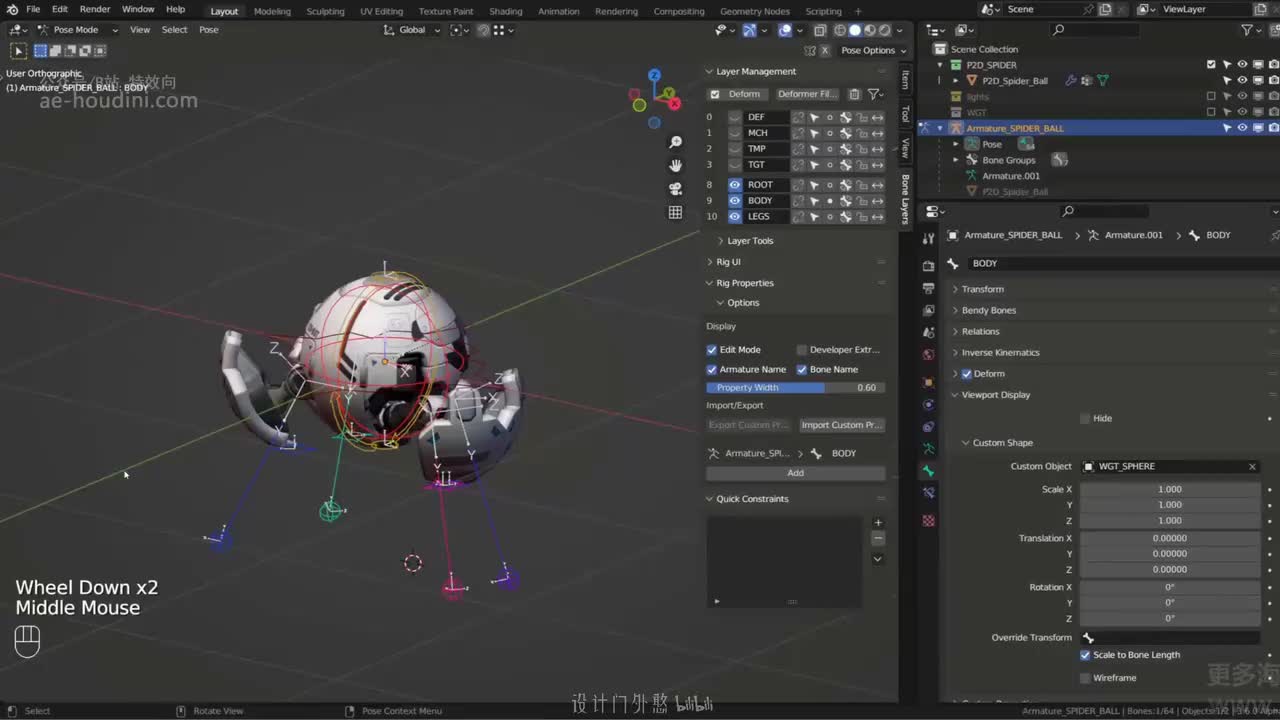Open the Render menu
The height and width of the screenshot is (720, 1280).
[x=95, y=10]
